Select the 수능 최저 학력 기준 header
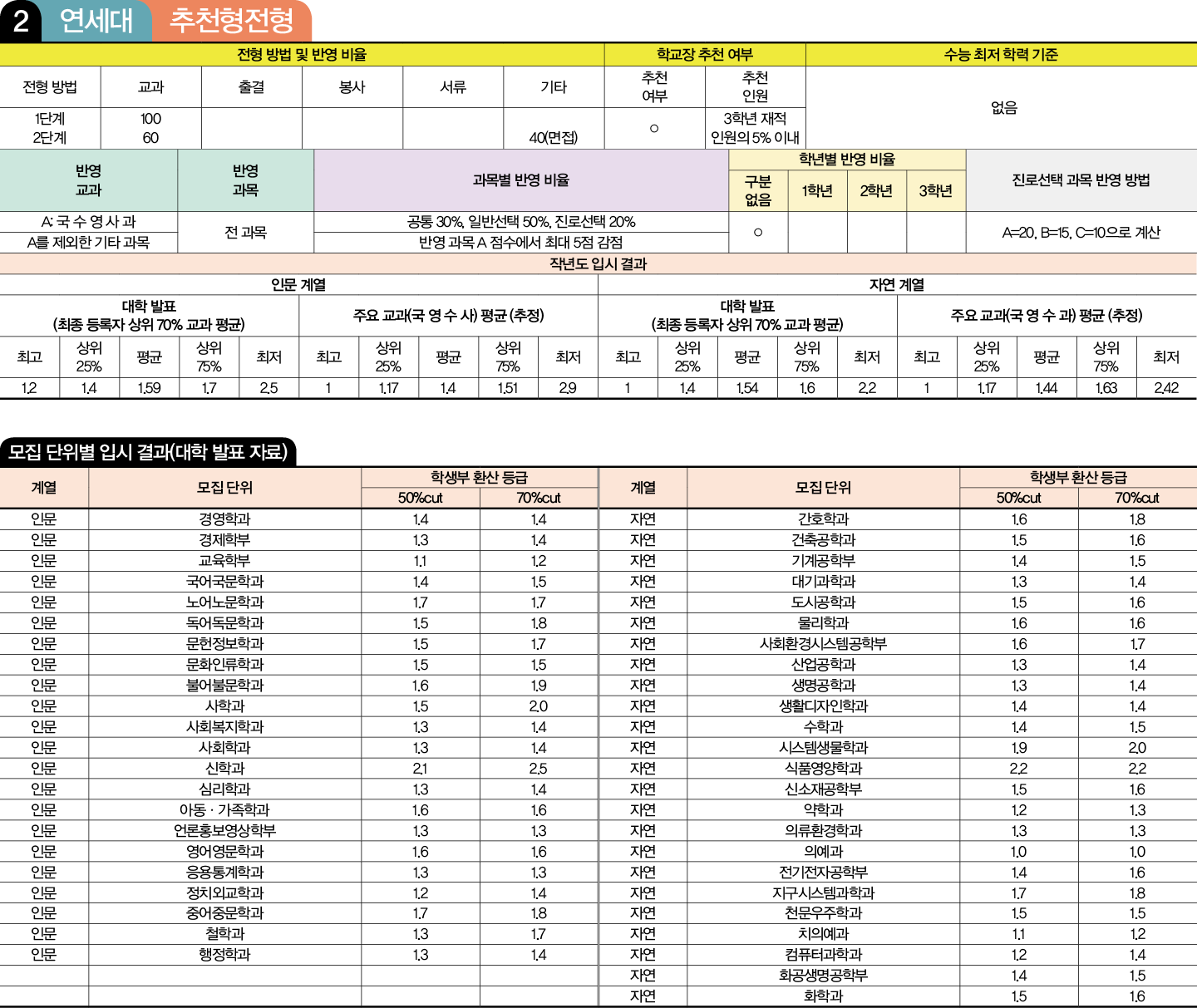This screenshot has width=1197, height=1008. coord(1001,55)
